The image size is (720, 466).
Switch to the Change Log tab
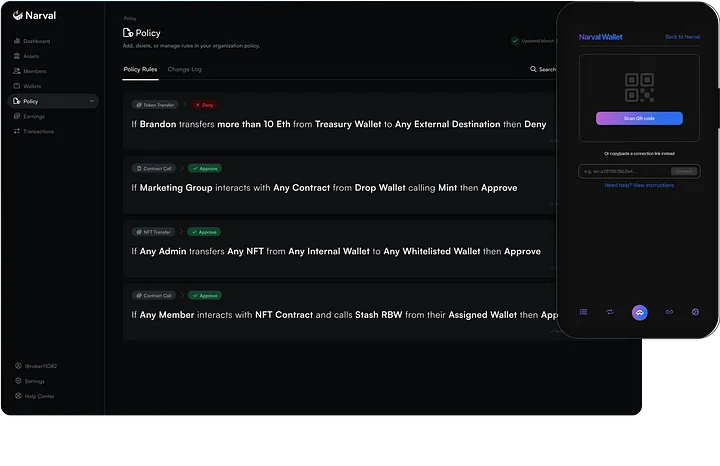[185, 69]
